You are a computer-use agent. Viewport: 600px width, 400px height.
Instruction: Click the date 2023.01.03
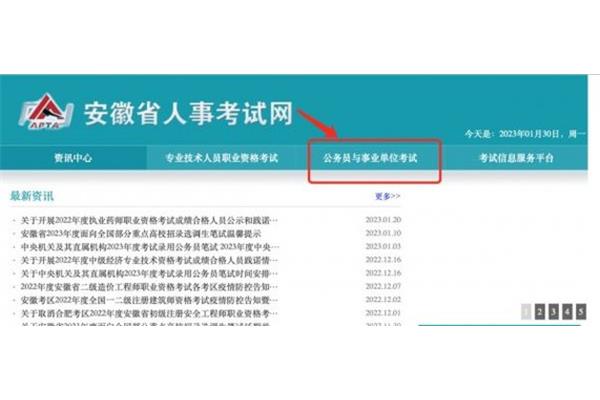pos(383,246)
